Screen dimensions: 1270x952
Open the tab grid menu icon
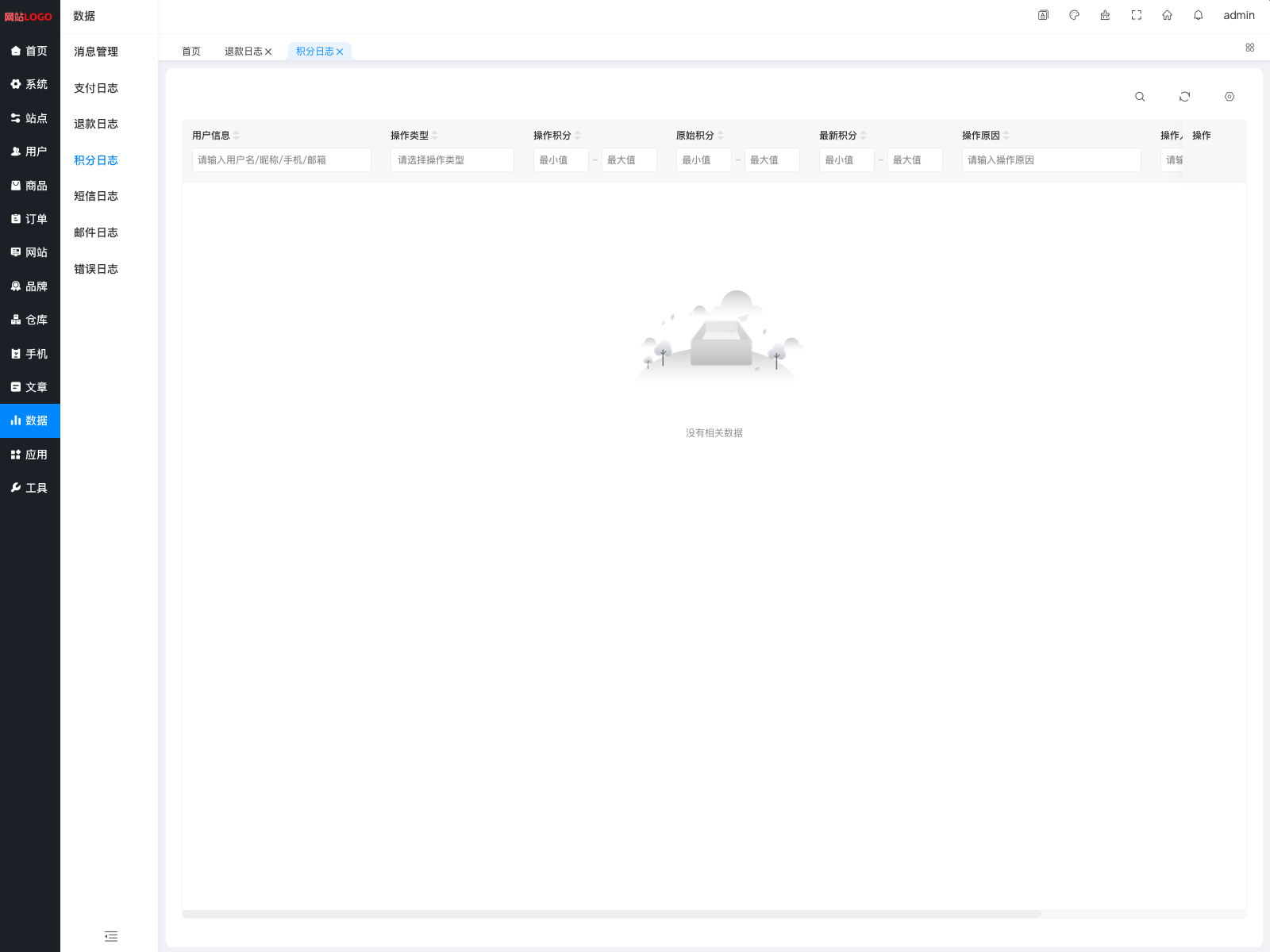(x=1250, y=48)
